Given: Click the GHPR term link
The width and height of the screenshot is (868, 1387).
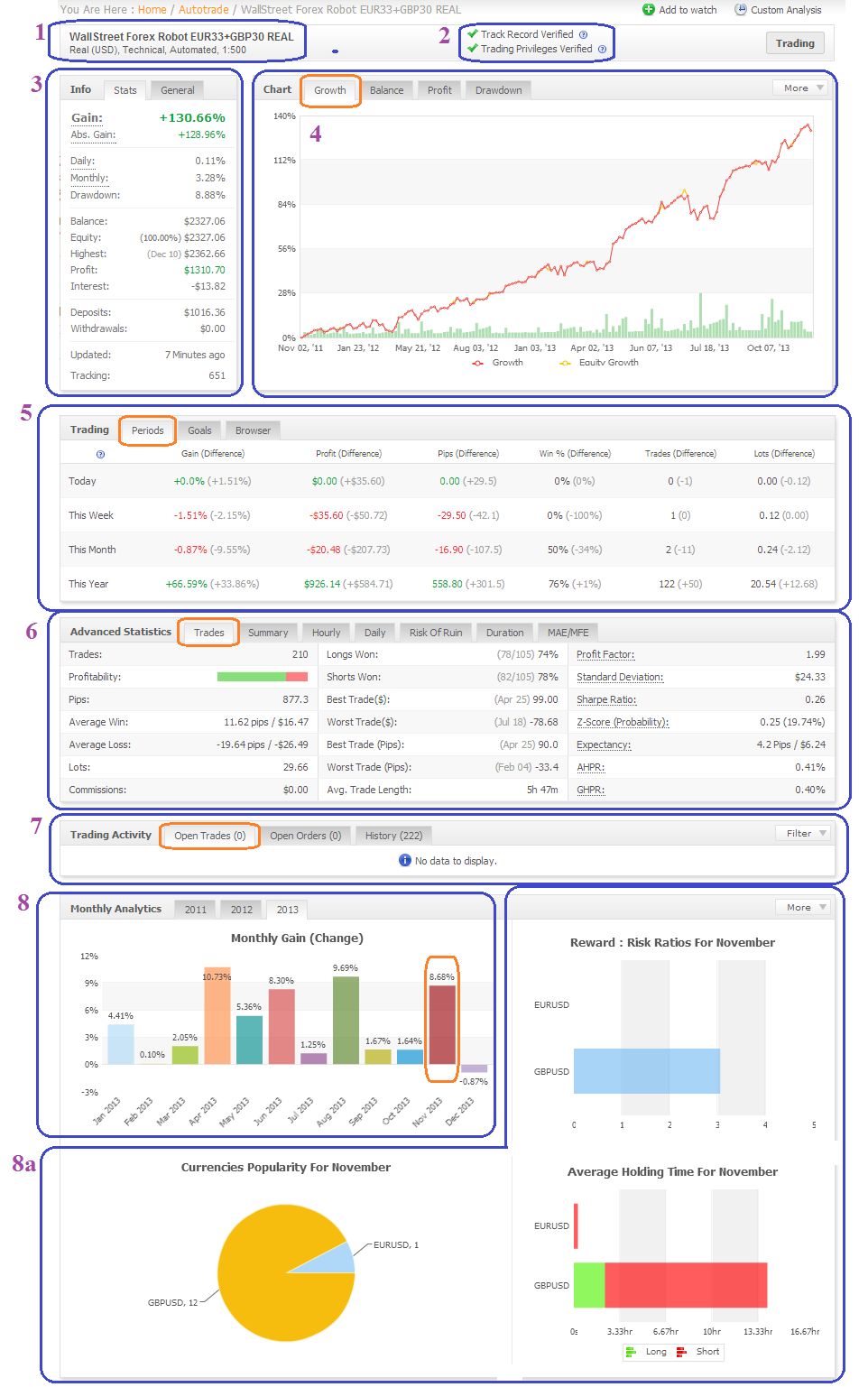Looking at the screenshot, I should coord(591,790).
